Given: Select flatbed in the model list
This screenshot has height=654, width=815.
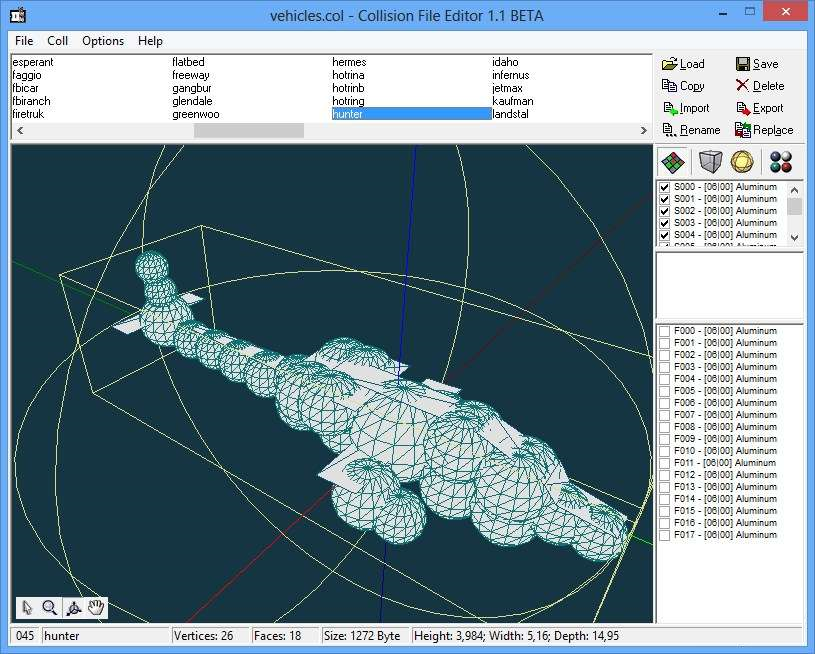Looking at the screenshot, I should click(x=188, y=62).
